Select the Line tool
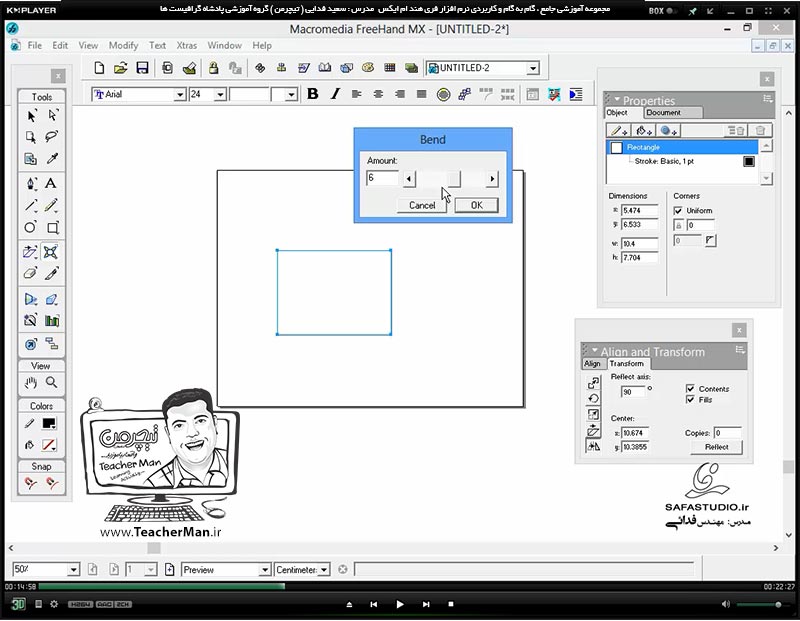Viewport: 800px width, 621px height. [x=31, y=206]
